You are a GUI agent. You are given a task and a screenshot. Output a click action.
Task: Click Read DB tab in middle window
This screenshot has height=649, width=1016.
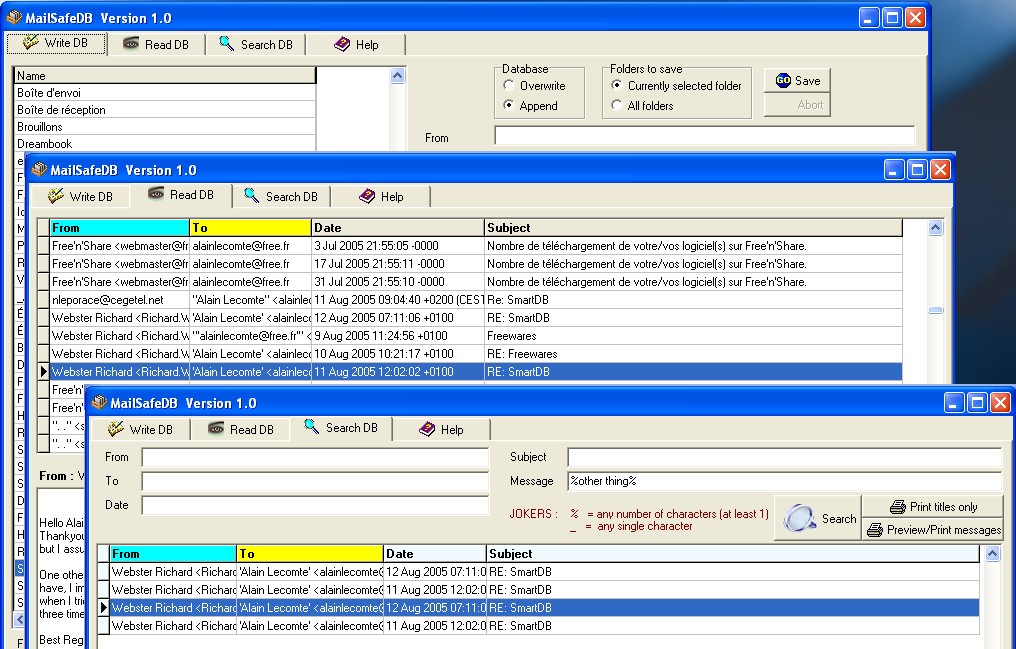[x=181, y=195]
